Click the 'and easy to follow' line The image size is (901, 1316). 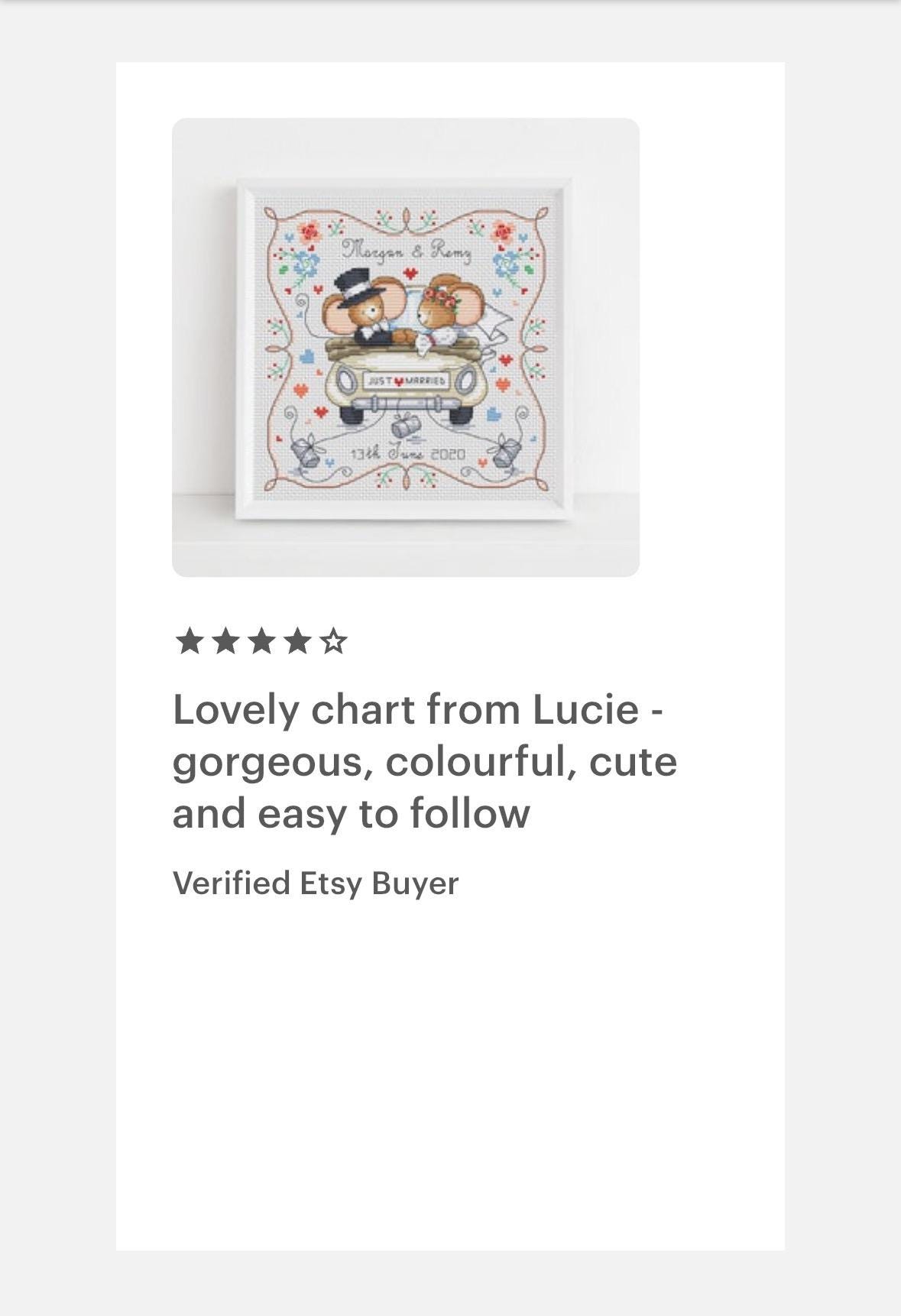pyautogui.click(x=351, y=813)
